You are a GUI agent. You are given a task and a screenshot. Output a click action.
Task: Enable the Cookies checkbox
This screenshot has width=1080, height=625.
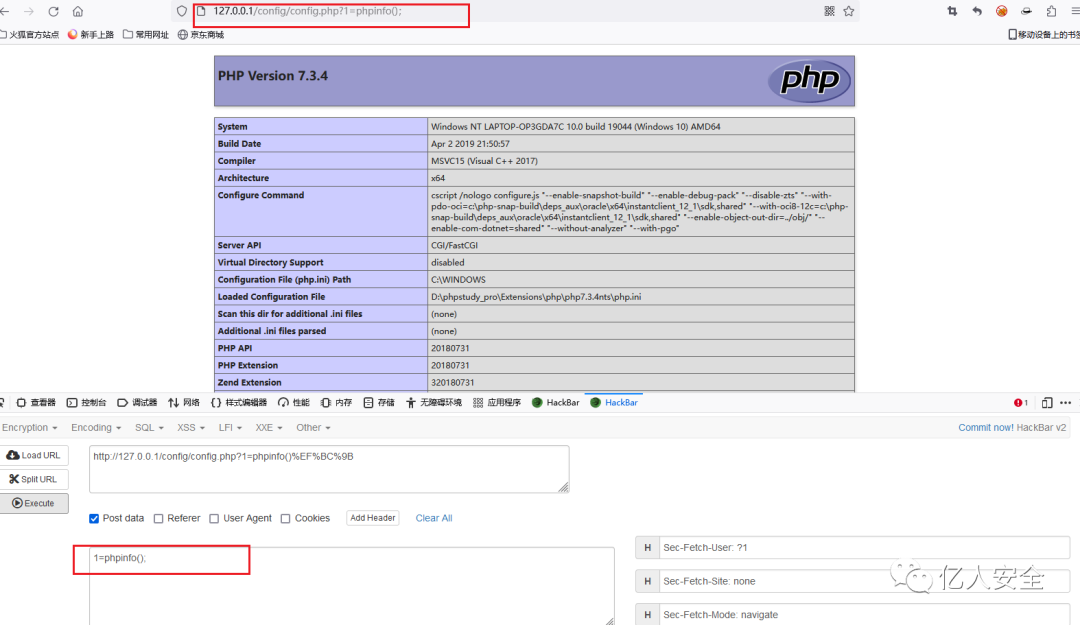tap(285, 518)
